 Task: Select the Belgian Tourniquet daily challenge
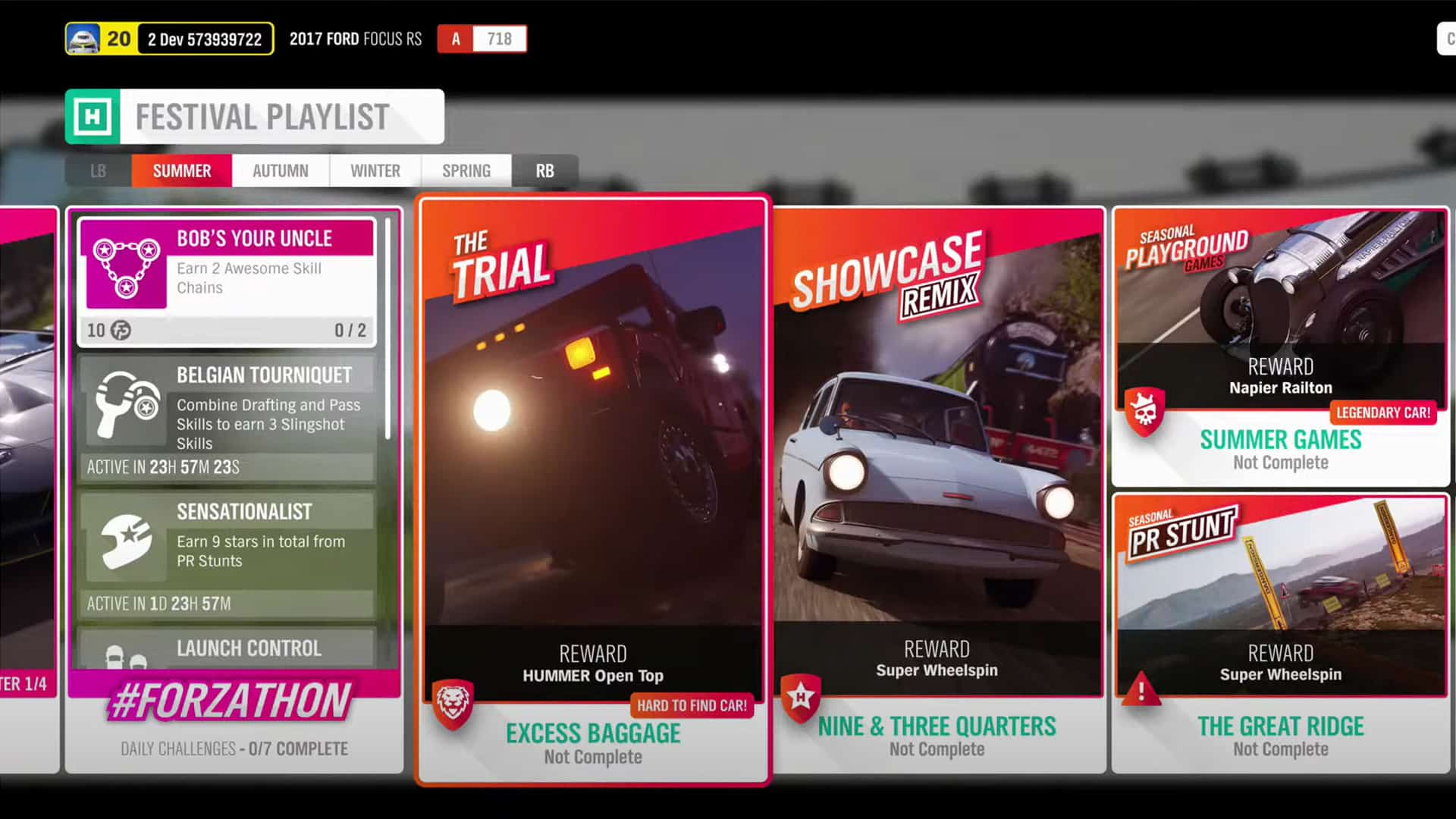click(x=227, y=419)
